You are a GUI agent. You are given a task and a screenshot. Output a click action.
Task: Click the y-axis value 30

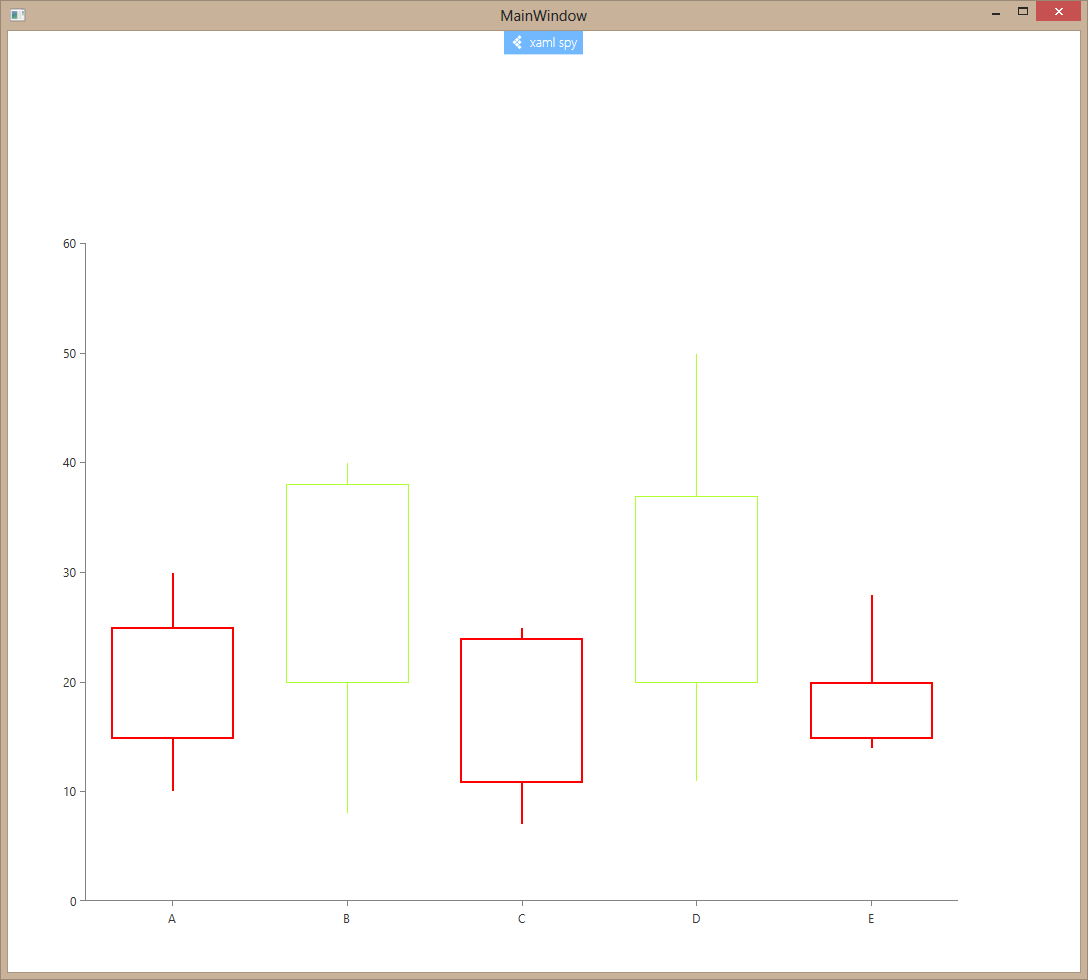(69, 573)
